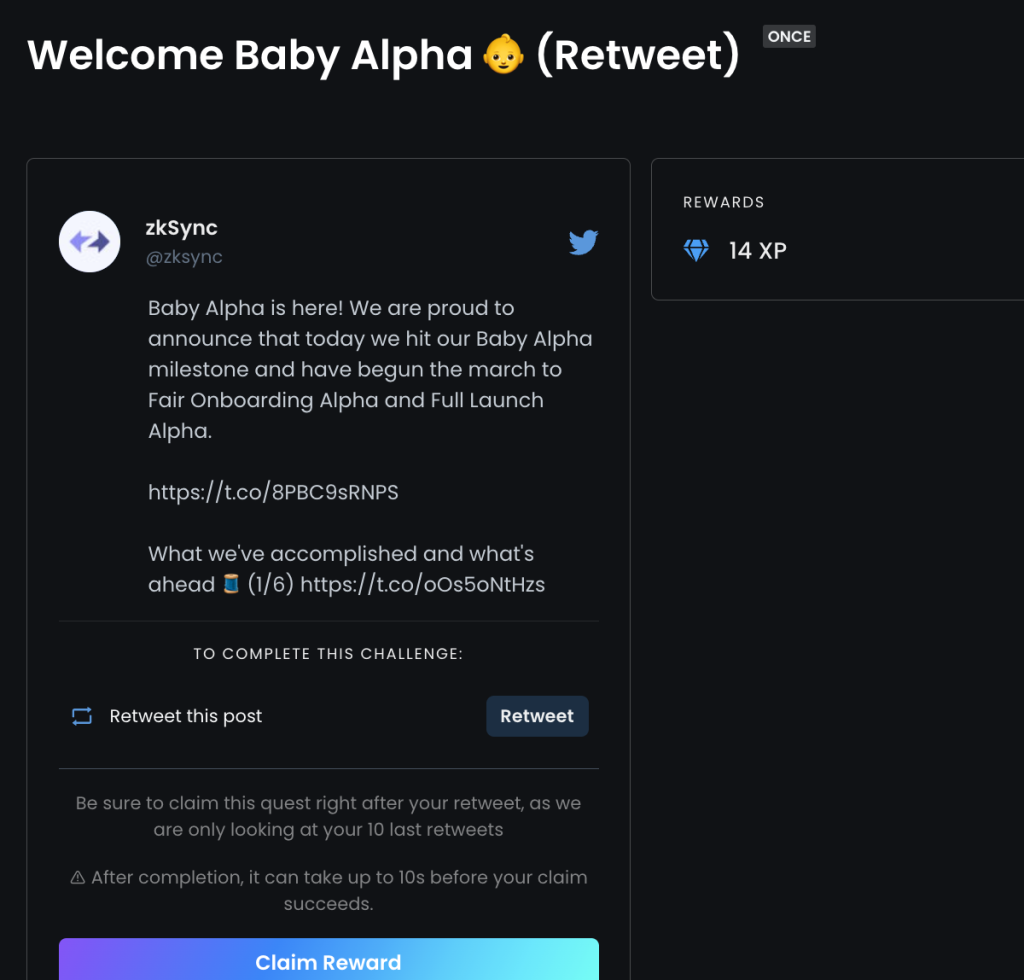Open the t.co/oOs5oNtHzs link

[423, 584]
